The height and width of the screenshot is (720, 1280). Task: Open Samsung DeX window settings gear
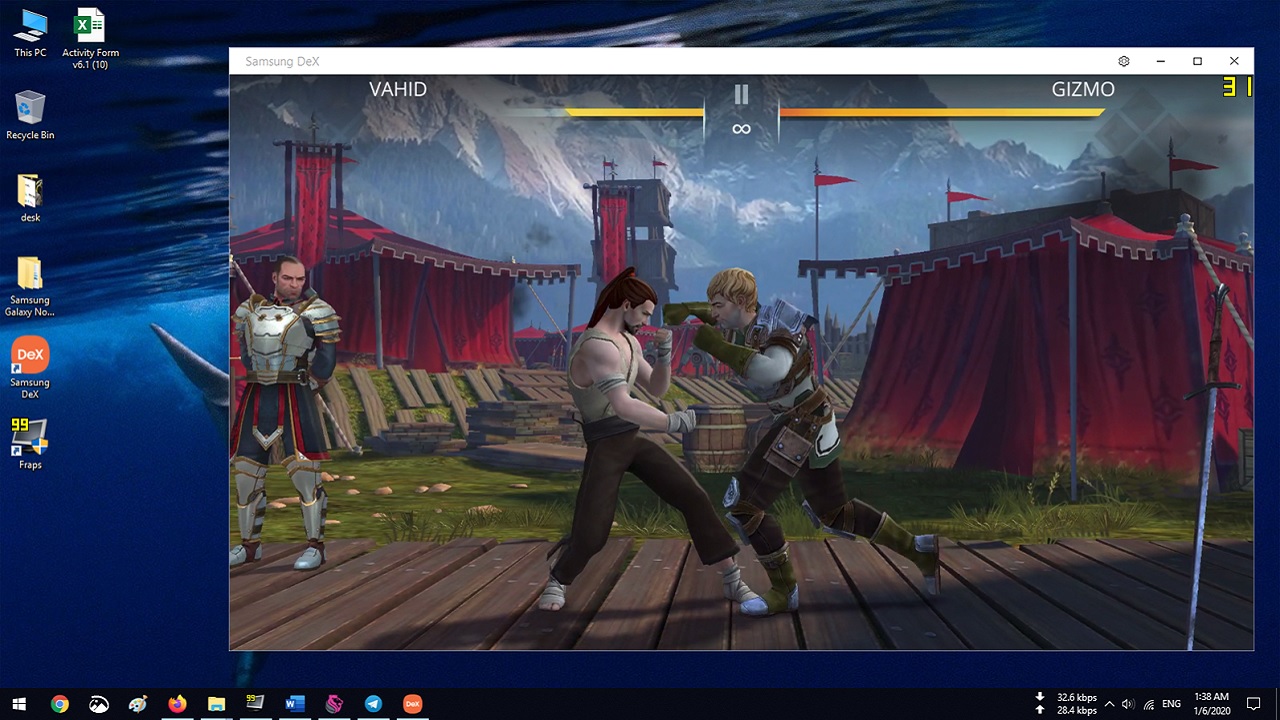(x=1124, y=61)
